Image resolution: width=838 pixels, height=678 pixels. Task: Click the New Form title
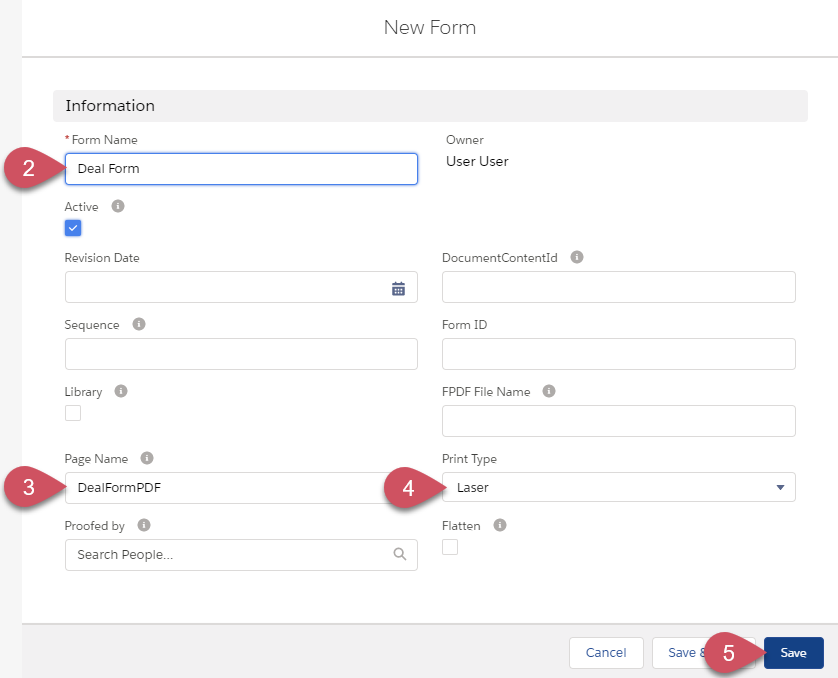(x=430, y=27)
